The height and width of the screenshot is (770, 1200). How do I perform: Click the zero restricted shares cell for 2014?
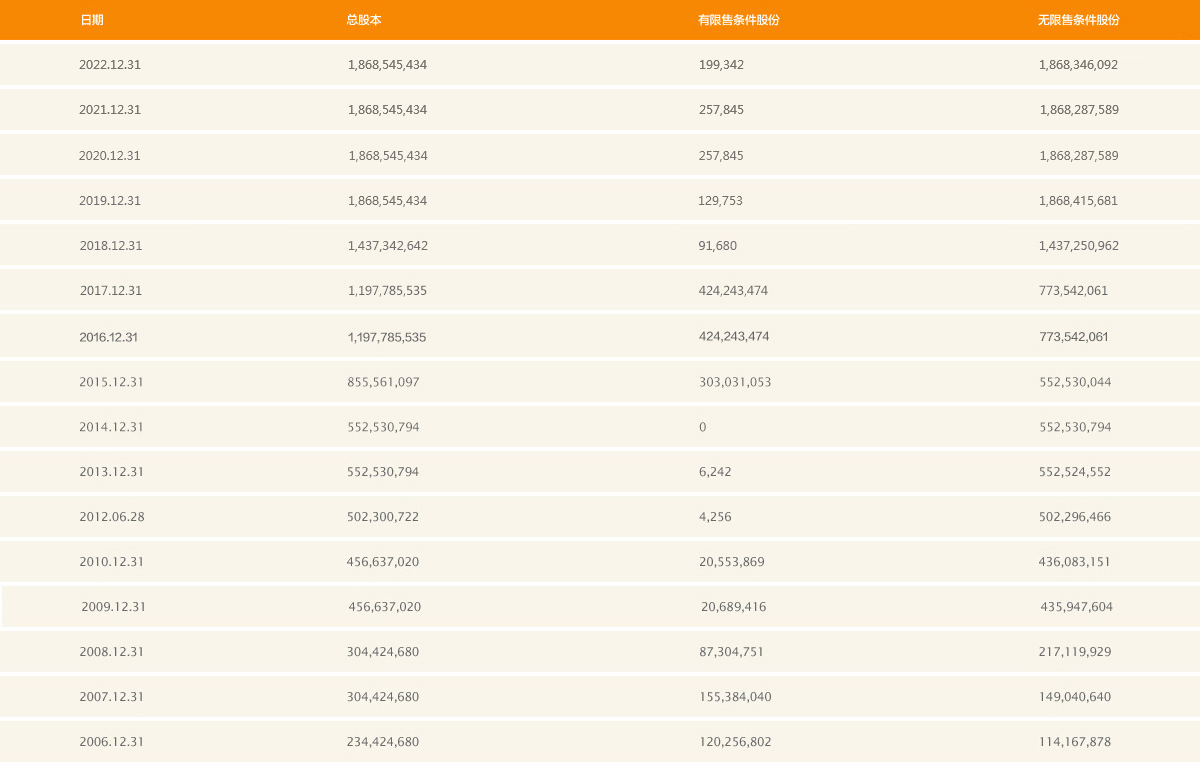click(703, 427)
